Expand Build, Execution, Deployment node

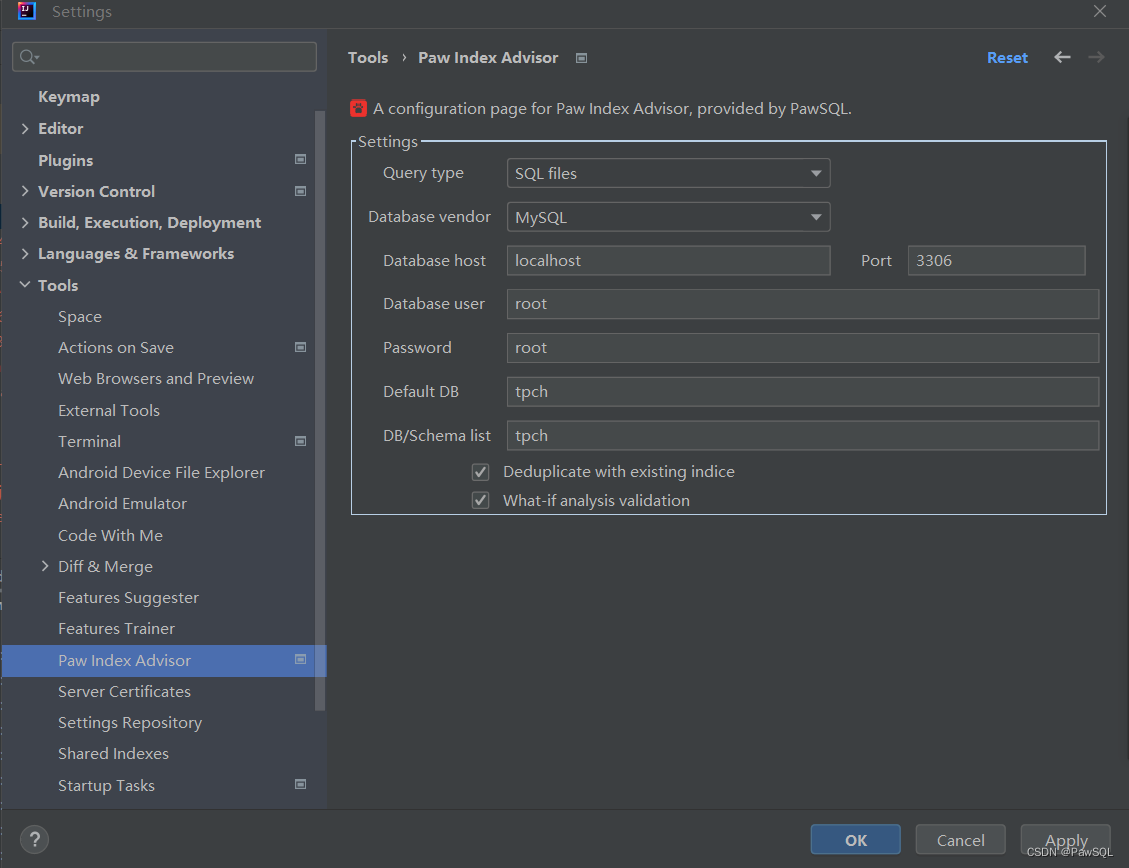[25, 222]
